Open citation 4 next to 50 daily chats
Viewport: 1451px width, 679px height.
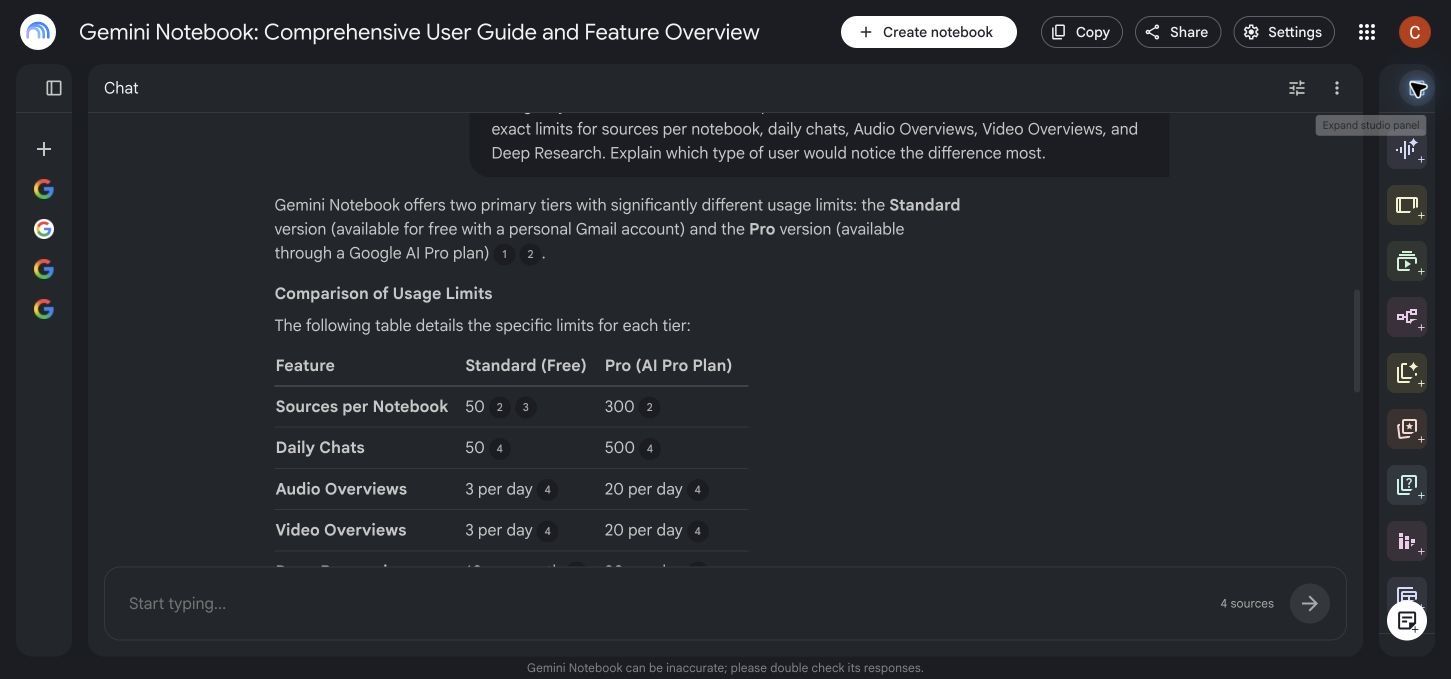(500, 448)
